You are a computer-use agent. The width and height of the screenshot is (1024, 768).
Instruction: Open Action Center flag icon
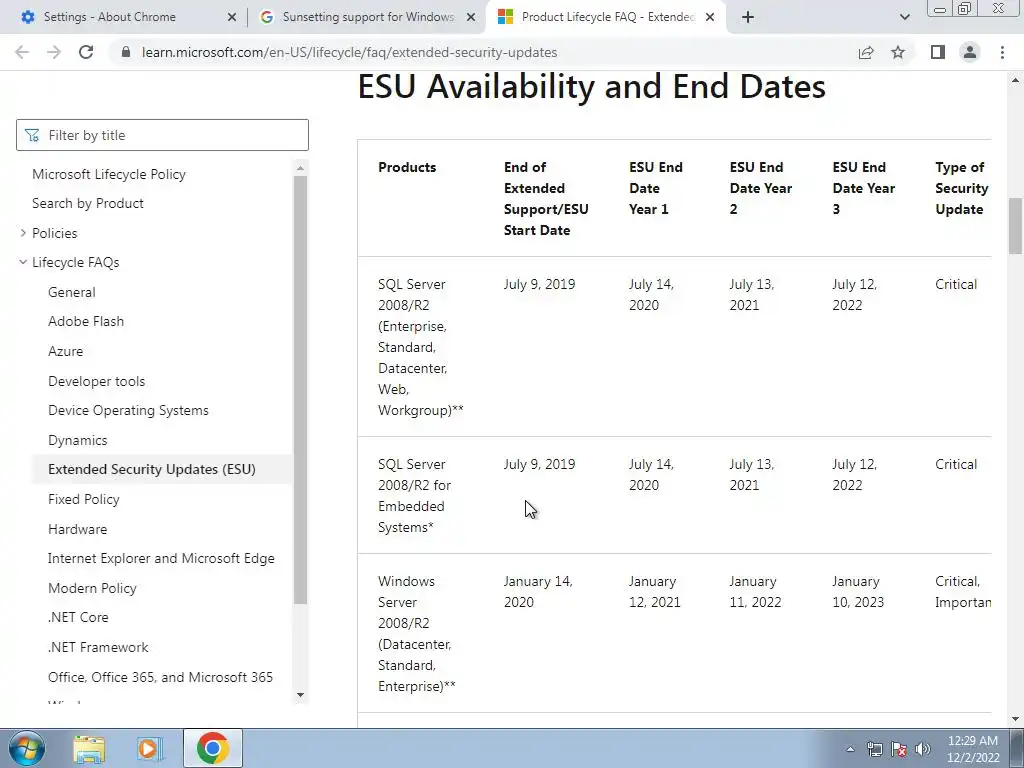point(899,749)
